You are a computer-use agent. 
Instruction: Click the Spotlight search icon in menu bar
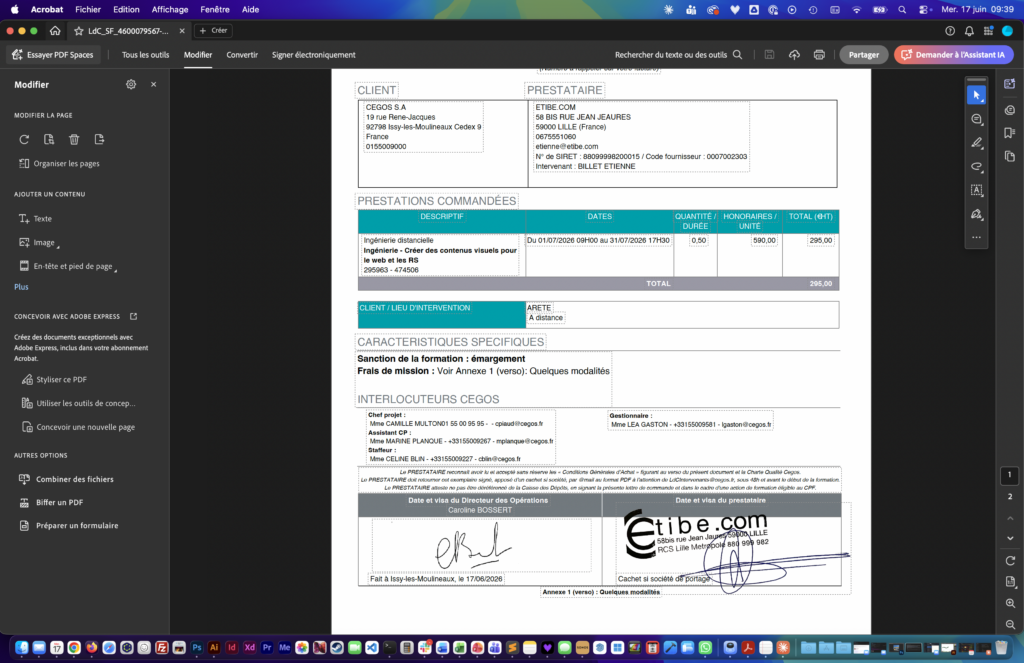(902, 10)
